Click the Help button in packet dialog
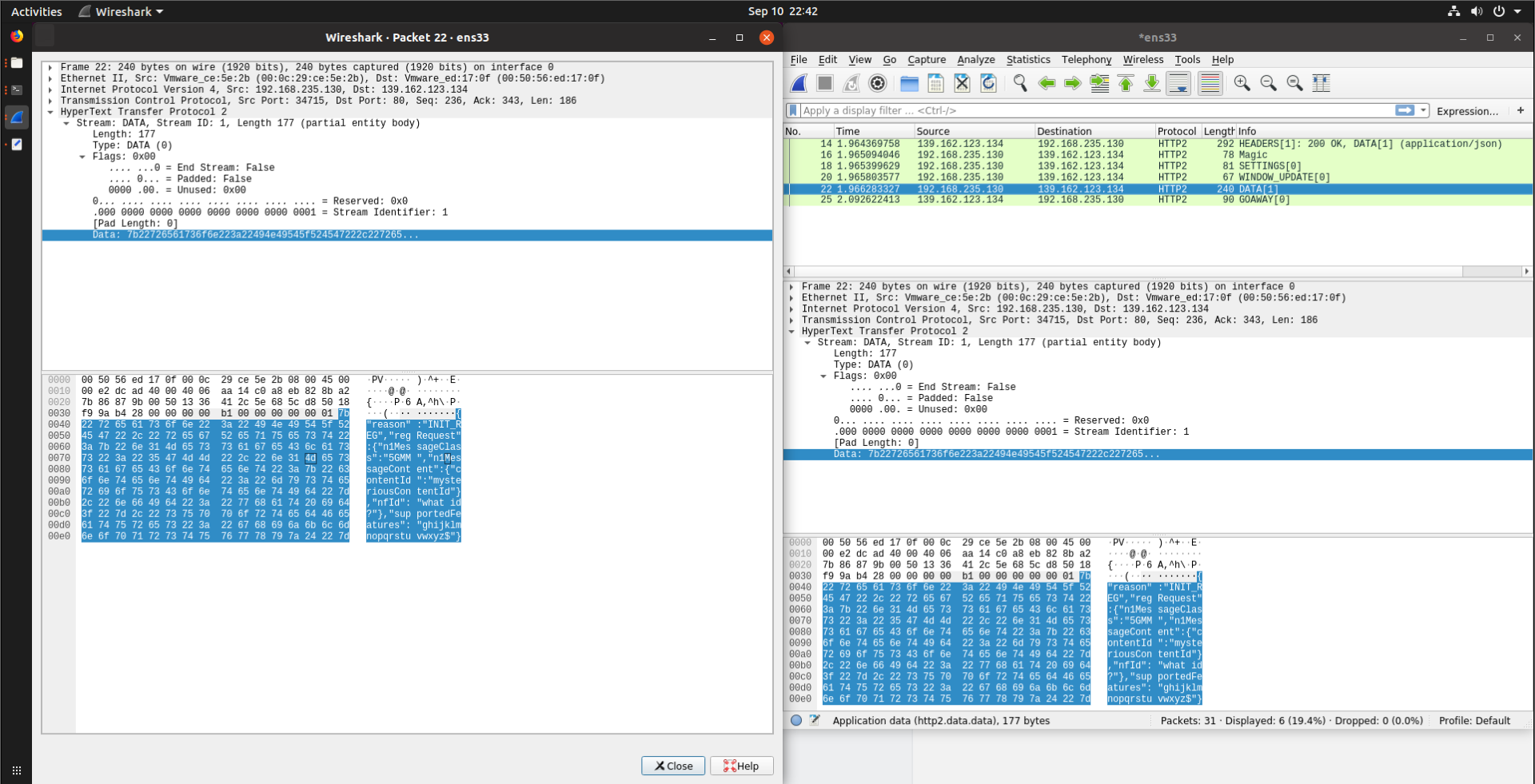Viewport: 1535px width, 784px height. (x=741, y=766)
